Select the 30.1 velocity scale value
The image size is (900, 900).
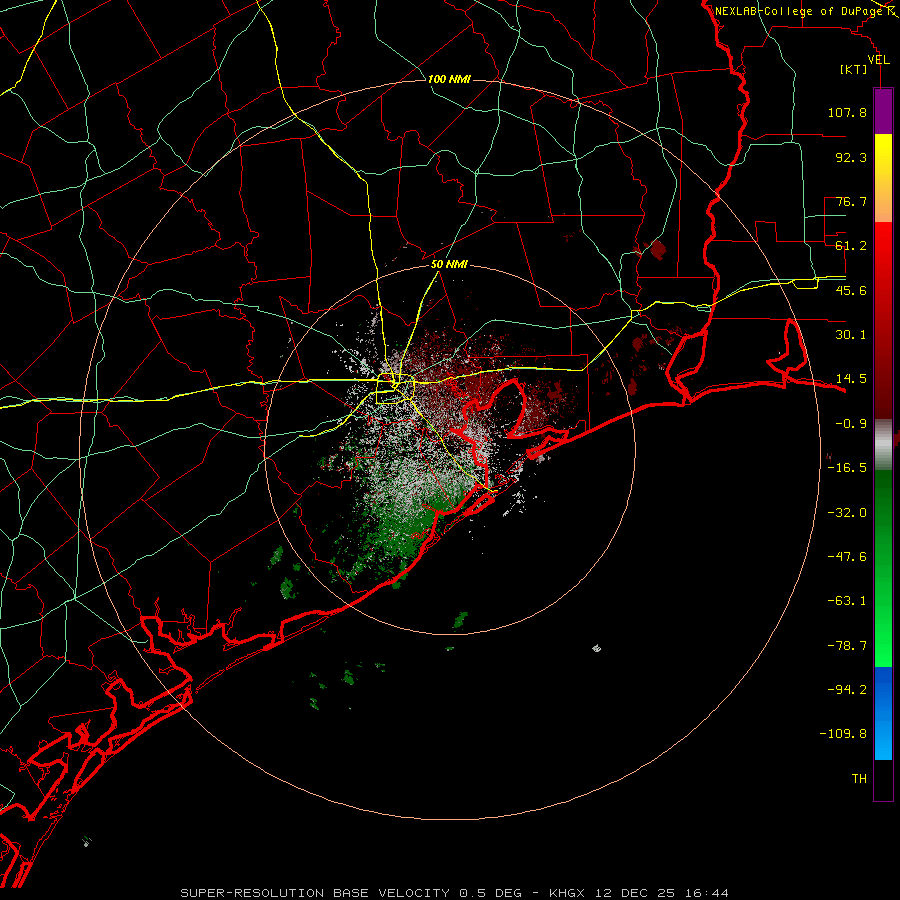(x=851, y=335)
